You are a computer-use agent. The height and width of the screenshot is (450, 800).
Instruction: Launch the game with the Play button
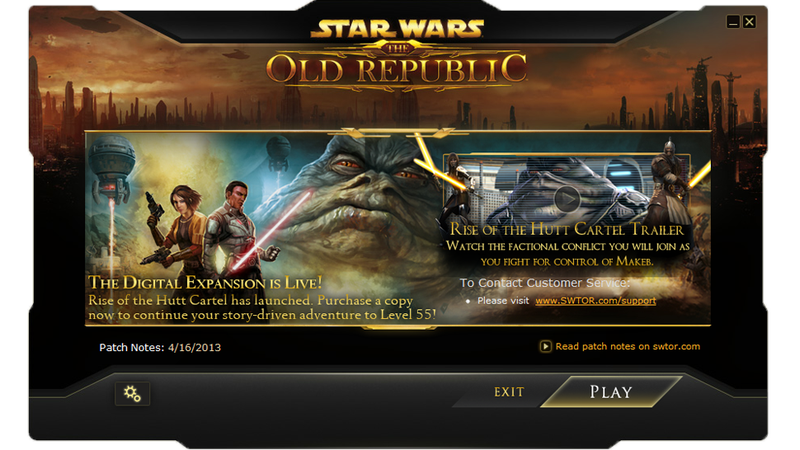(x=611, y=392)
